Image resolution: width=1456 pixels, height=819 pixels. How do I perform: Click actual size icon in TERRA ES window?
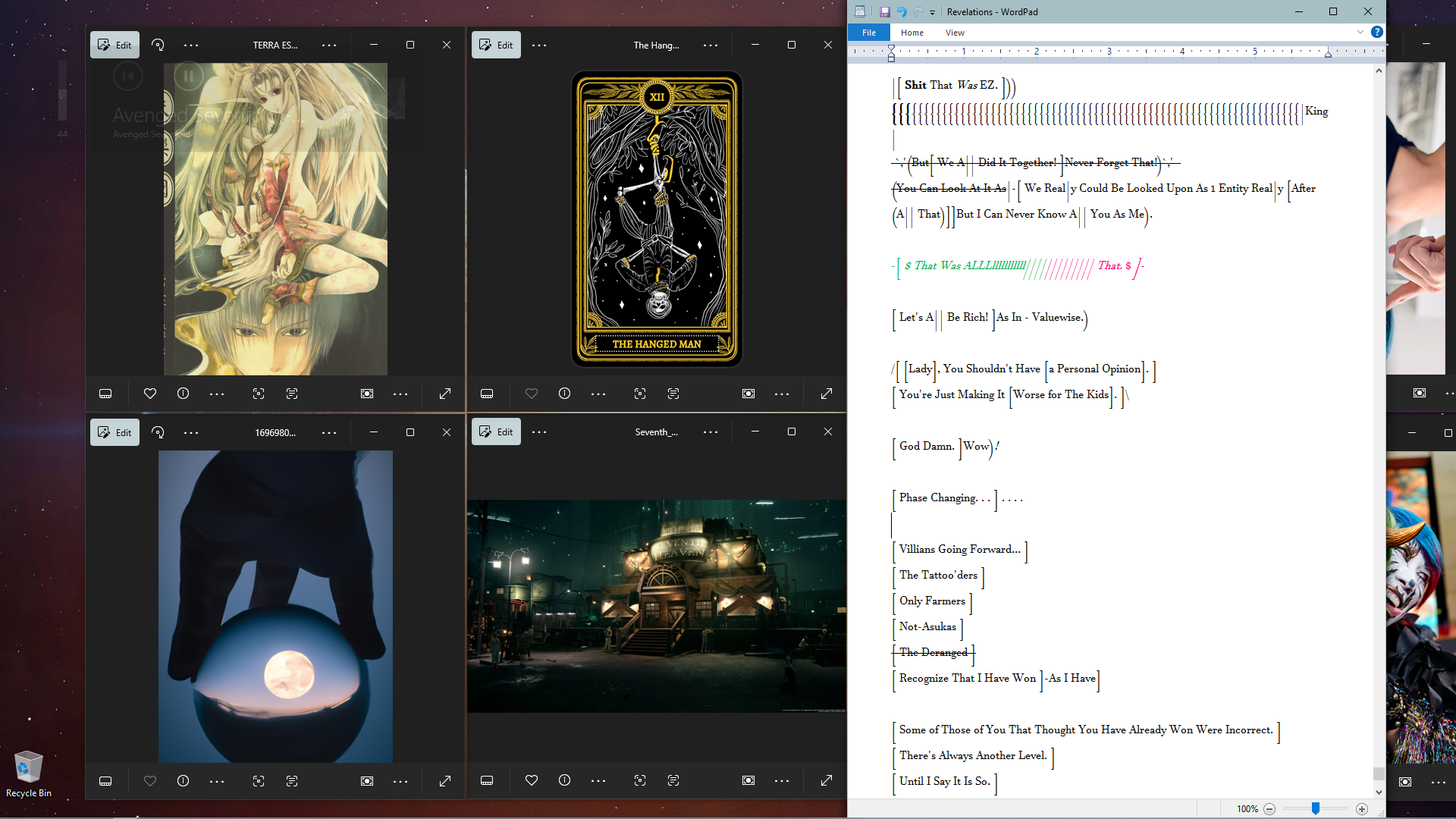click(x=367, y=394)
